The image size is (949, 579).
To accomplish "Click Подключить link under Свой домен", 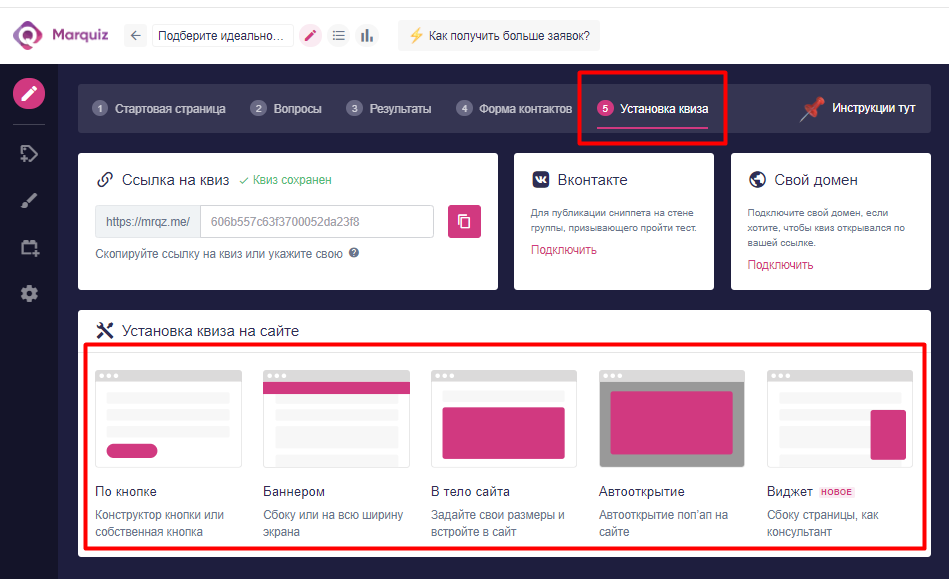I will click(780, 265).
